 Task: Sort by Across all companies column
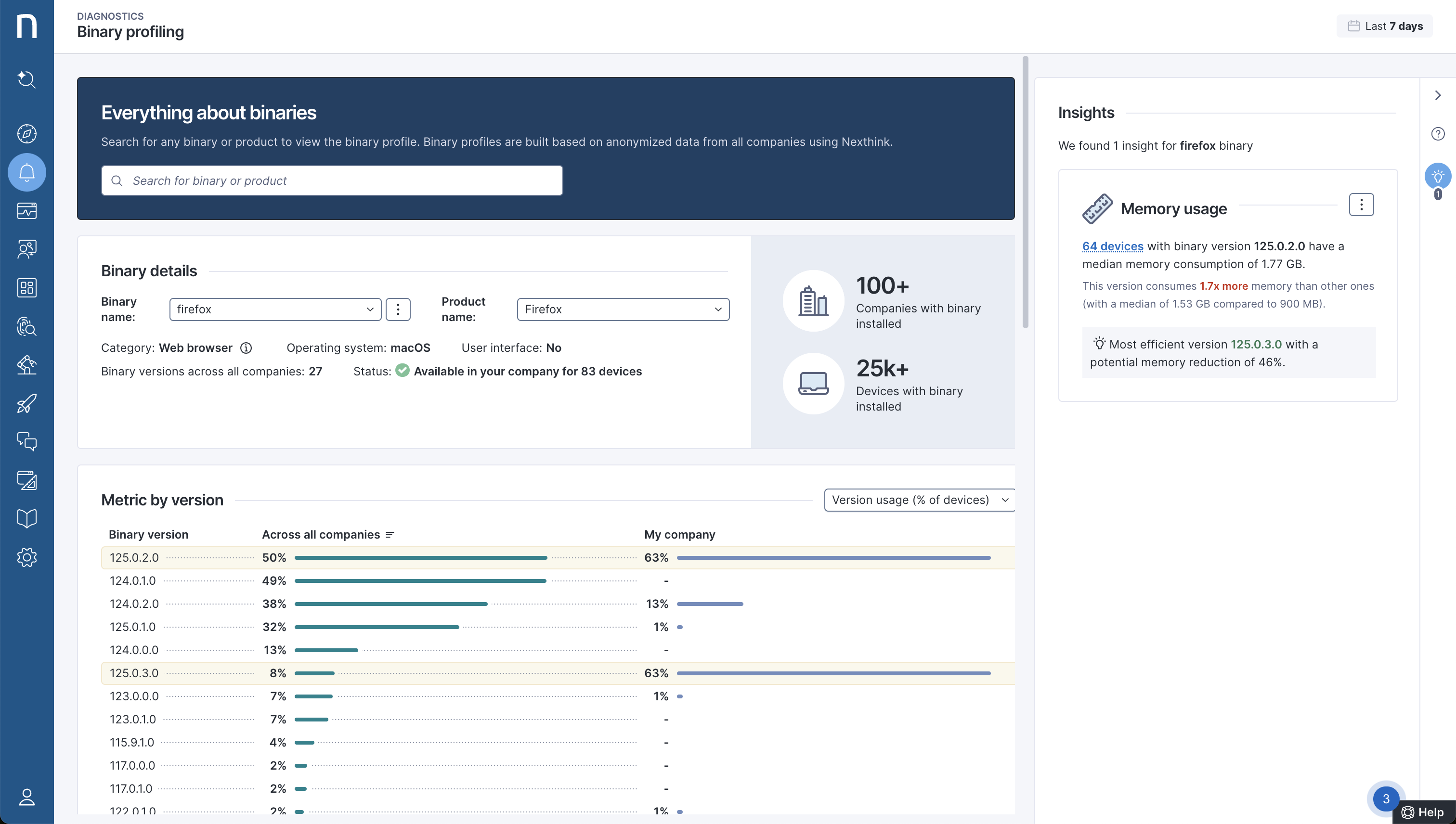(389, 535)
